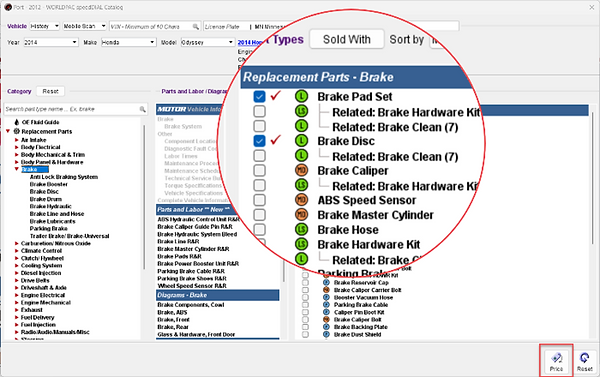This screenshot has width=600, height=377.
Task: Click the License Plate input field
Action: click(x=226, y=26)
